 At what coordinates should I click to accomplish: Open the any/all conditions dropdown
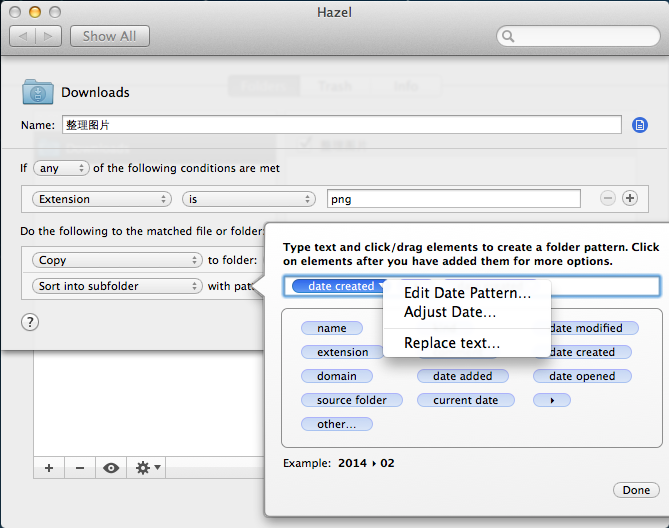[61, 168]
